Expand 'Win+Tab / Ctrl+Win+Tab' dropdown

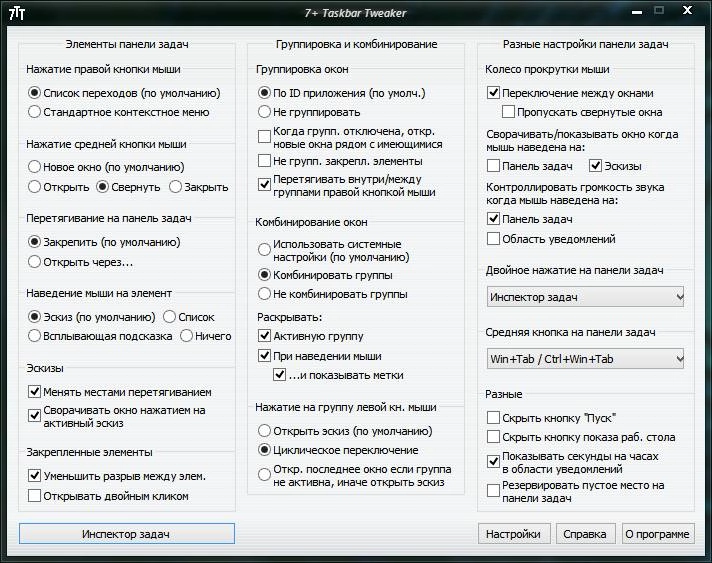[585, 359]
